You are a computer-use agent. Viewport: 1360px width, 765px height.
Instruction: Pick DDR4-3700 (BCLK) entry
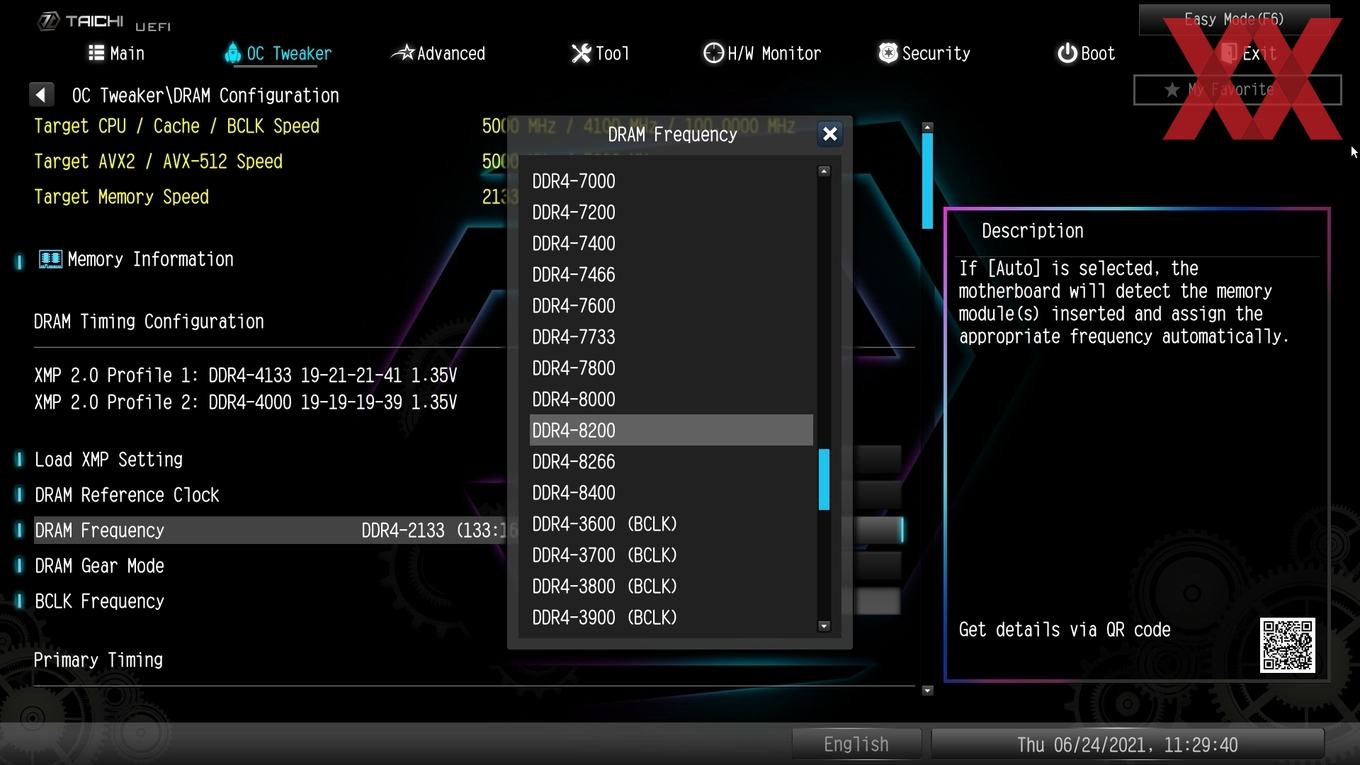click(x=671, y=554)
